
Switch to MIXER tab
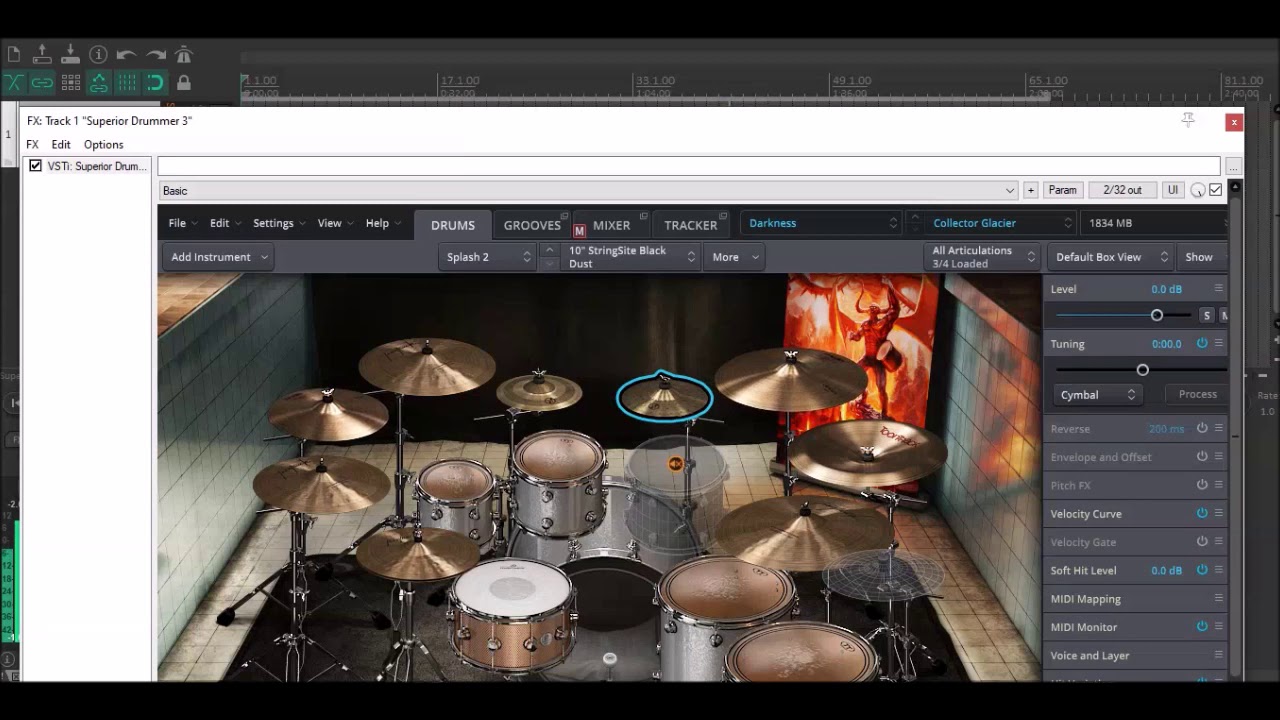pyautogui.click(x=611, y=225)
